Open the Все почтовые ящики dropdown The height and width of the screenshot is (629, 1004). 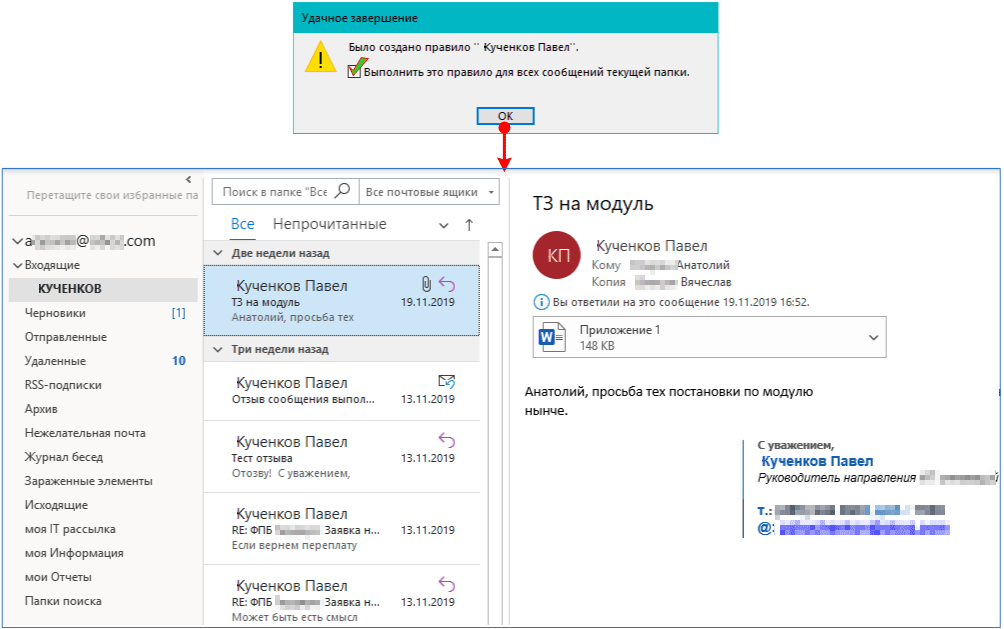(x=430, y=191)
